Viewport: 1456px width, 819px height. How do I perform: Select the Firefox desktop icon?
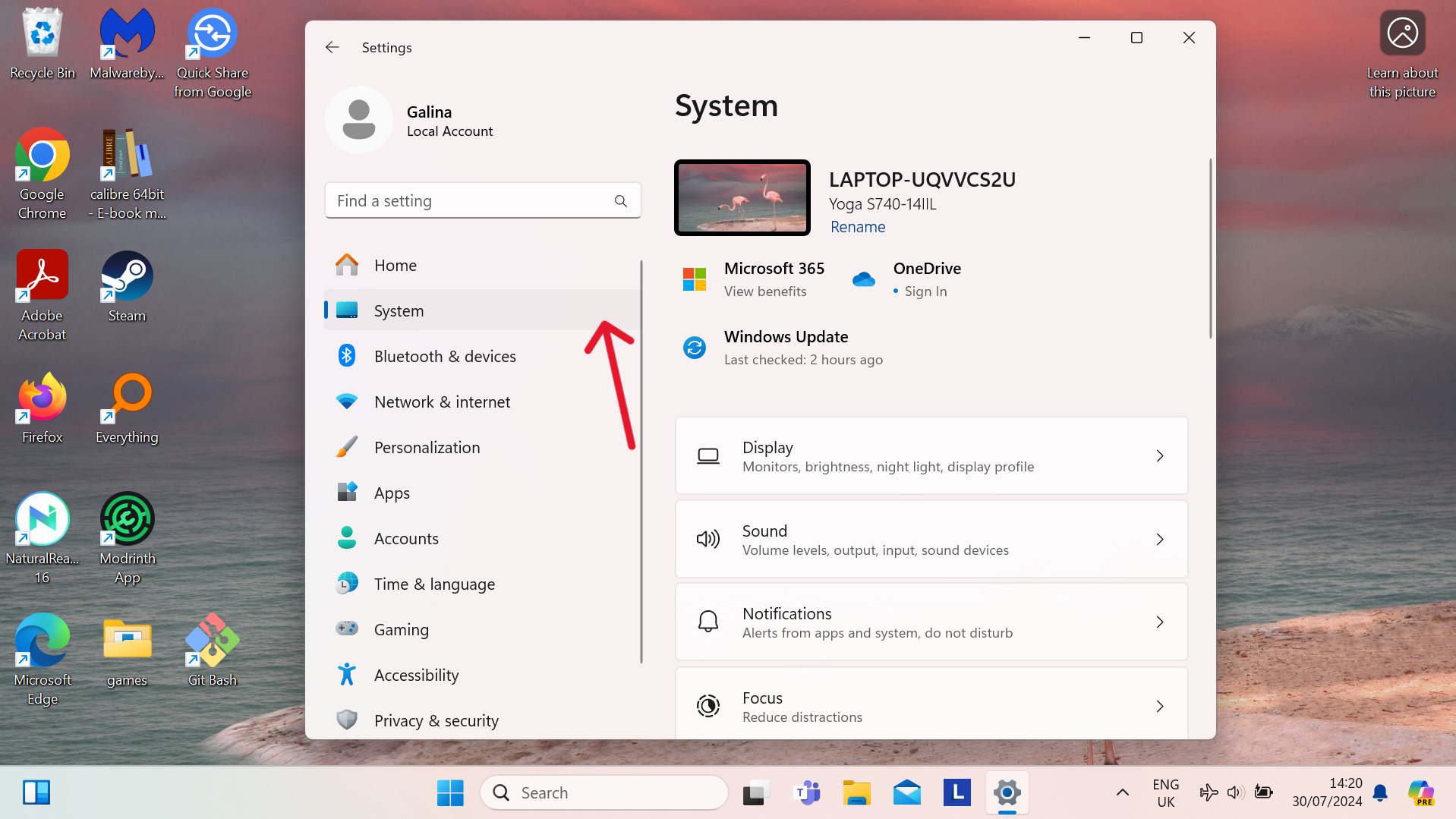[43, 408]
